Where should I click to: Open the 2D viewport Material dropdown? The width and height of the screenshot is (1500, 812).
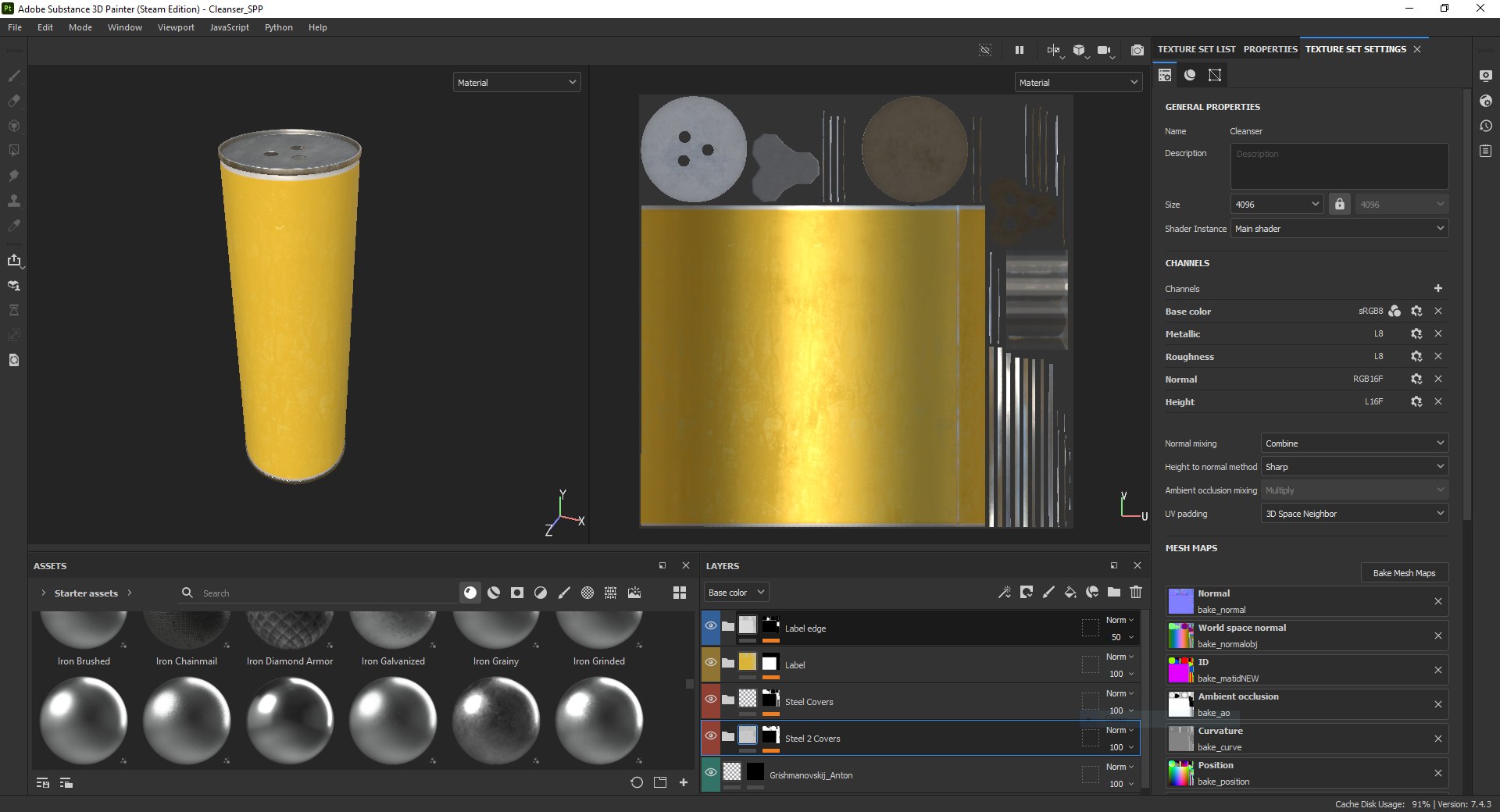coord(1078,82)
